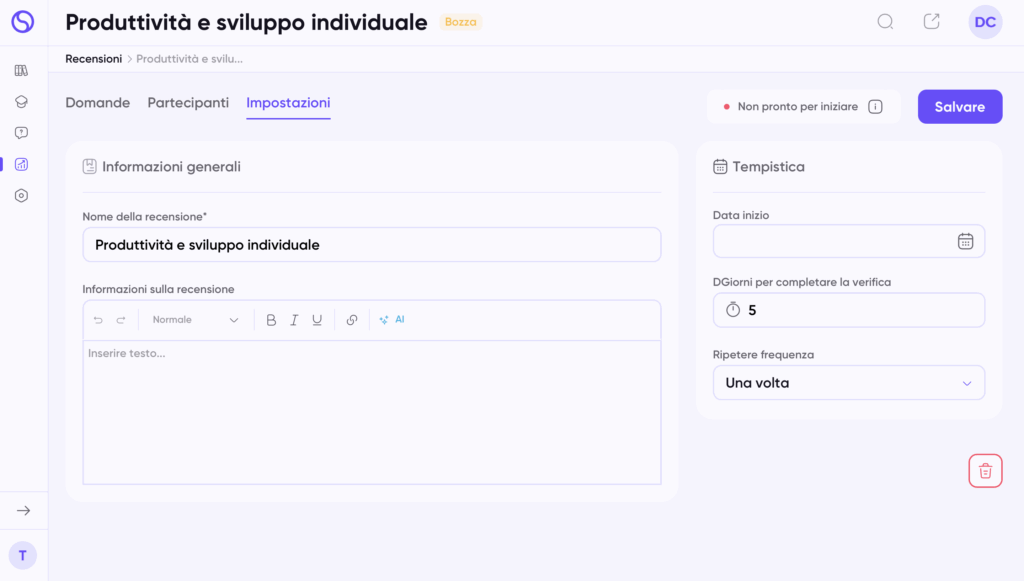Click the Salvare button
The image size is (1024, 581).
point(959,107)
